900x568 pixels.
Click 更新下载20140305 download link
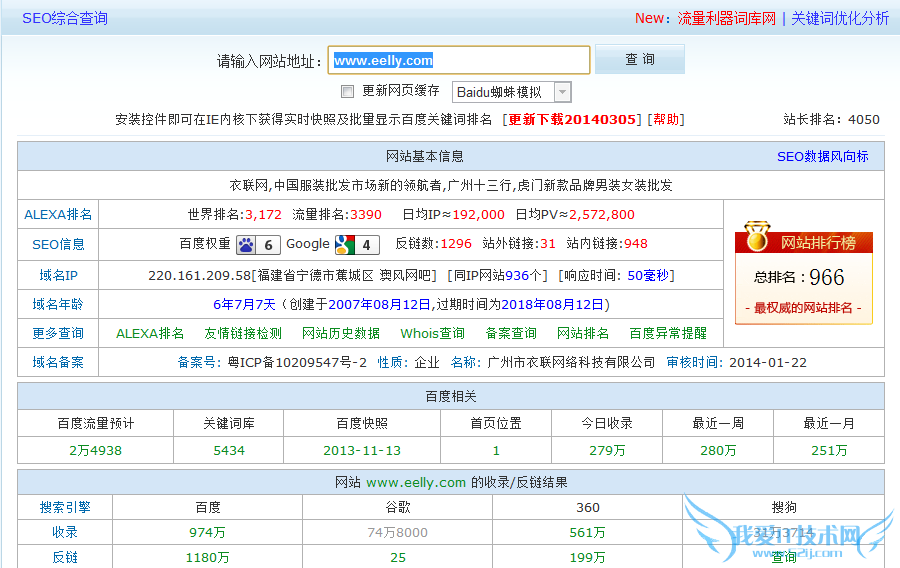click(x=572, y=120)
